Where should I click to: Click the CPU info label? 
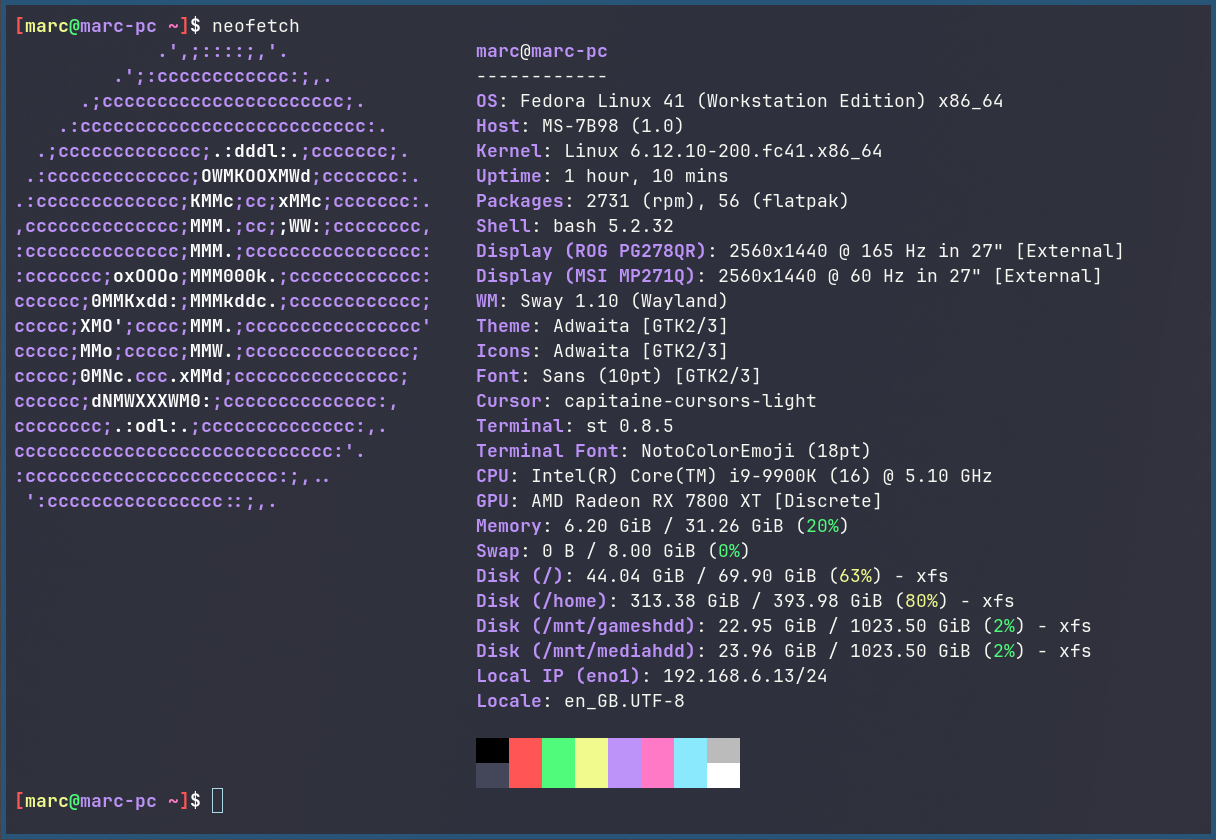click(x=492, y=475)
